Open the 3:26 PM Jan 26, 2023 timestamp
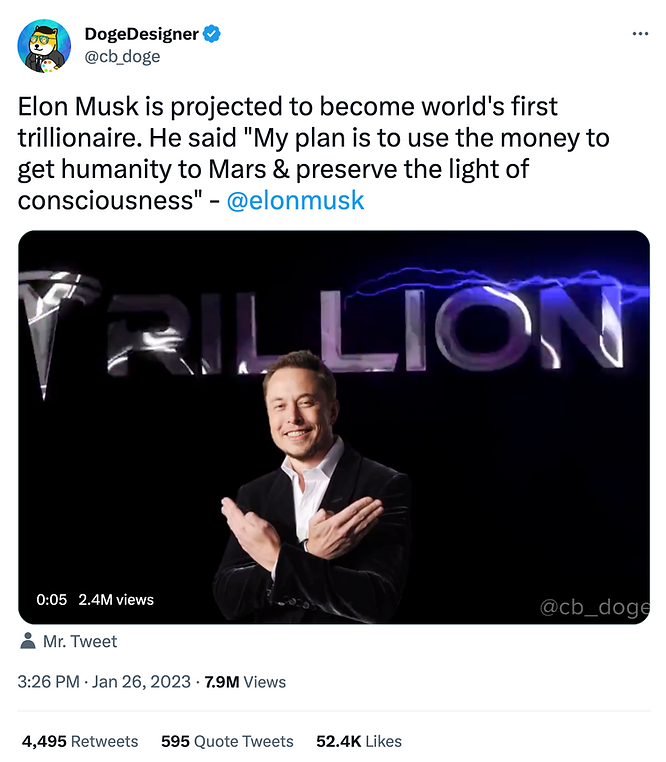Viewport: 666px width, 762px height. (x=104, y=682)
